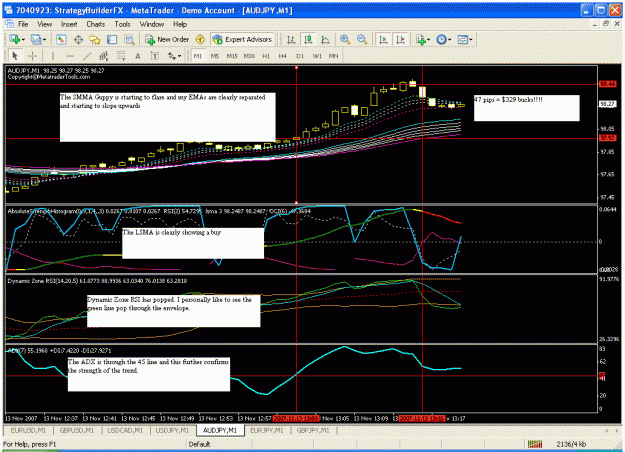Select the equidistant channel tool

(x=104, y=56)
